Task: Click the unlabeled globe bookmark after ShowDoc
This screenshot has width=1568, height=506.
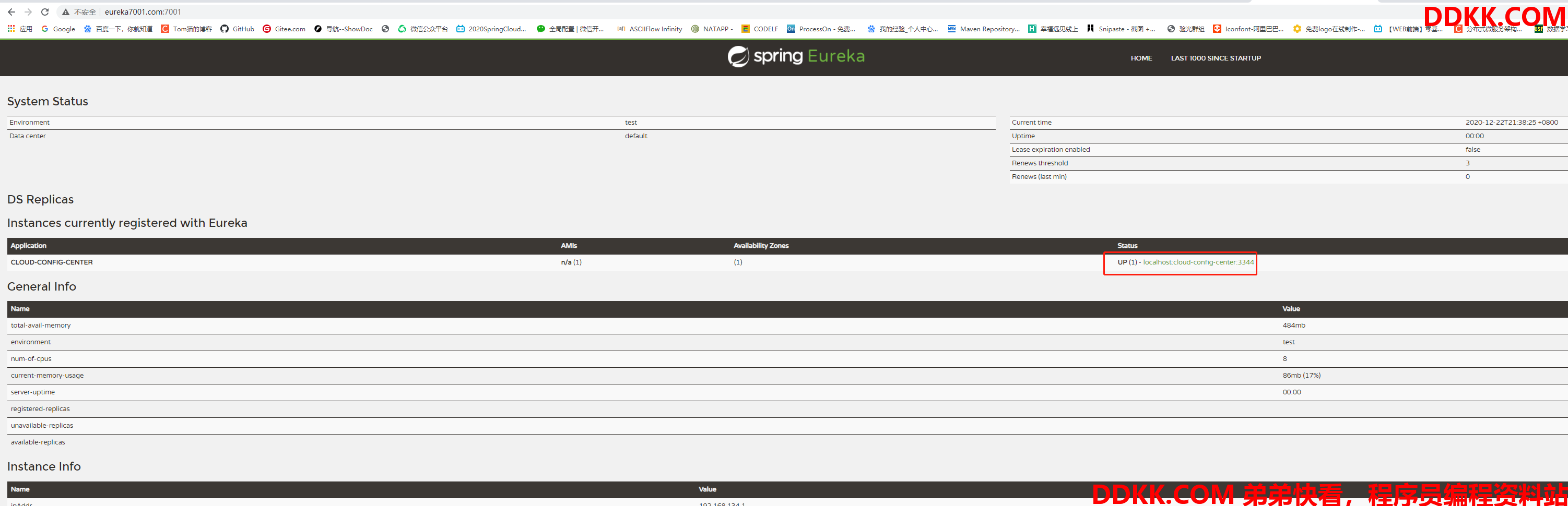Action: point(385,29)
